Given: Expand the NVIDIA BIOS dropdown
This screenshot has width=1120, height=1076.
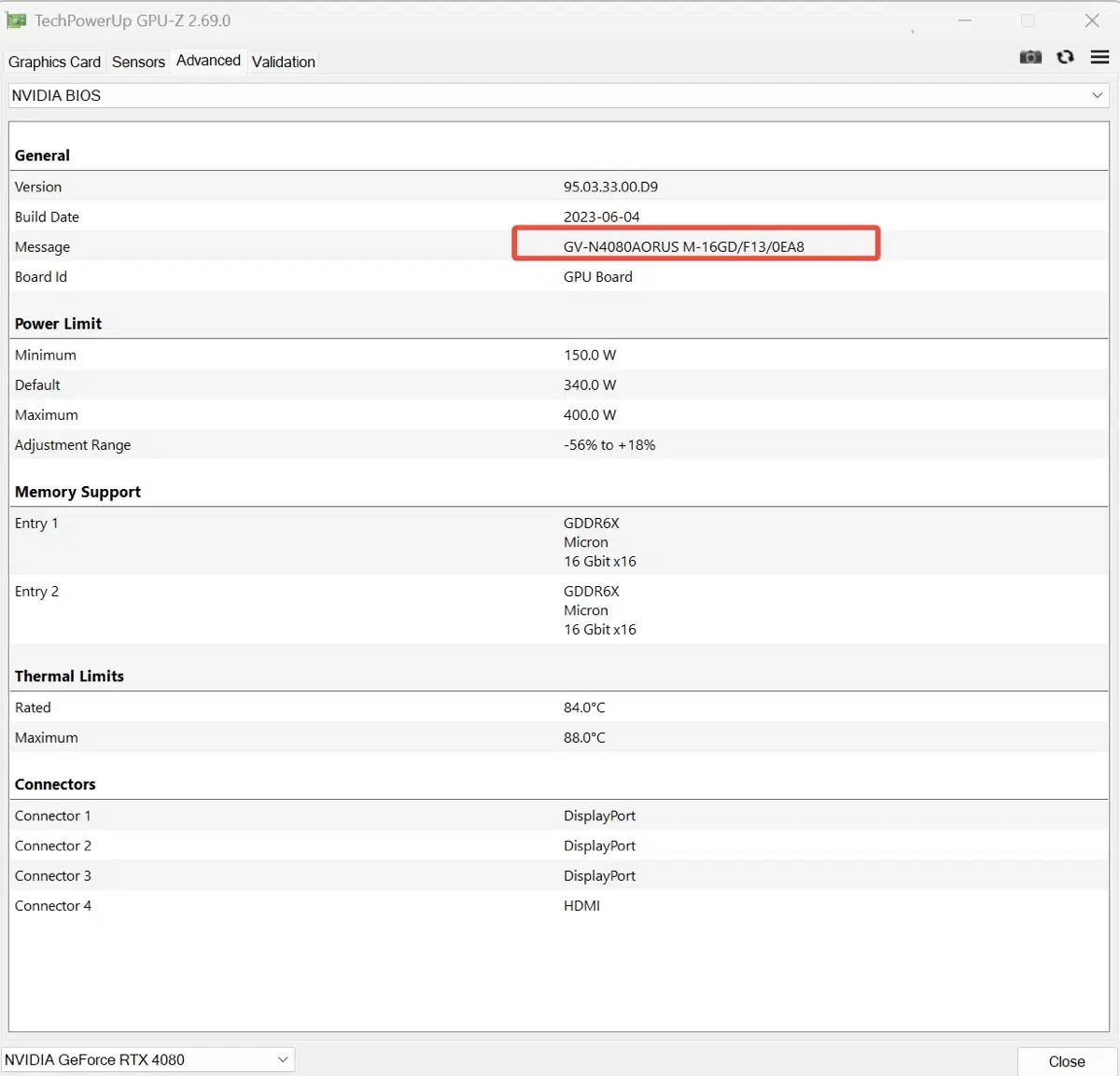Looking at the screenshot, I should tap(559, 95).
